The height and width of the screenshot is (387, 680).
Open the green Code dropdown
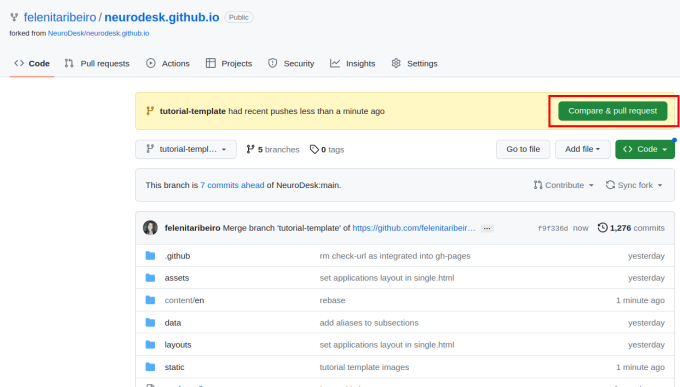click(x=645, y=149)
